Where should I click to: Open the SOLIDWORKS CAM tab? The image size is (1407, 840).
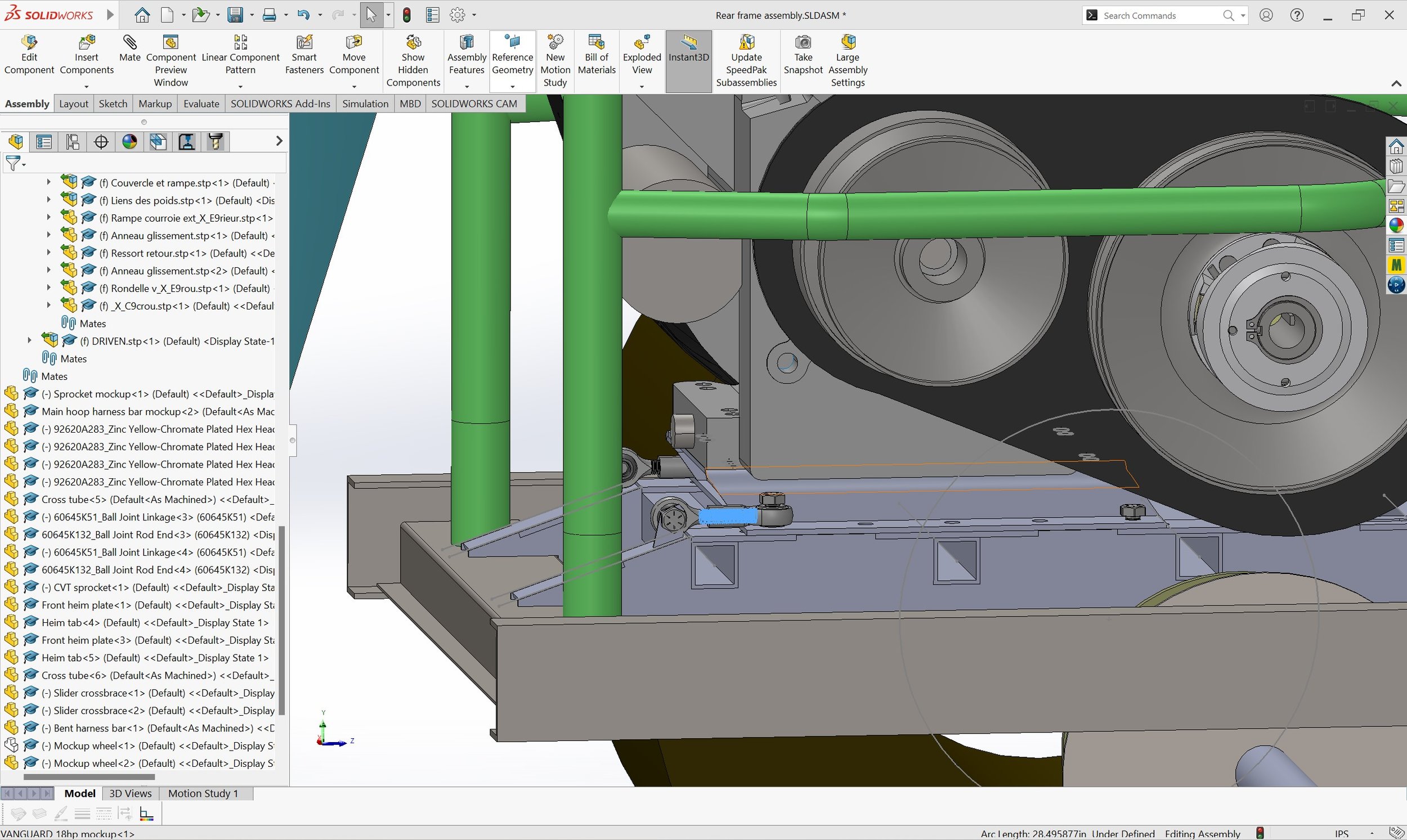coord(474,104)
